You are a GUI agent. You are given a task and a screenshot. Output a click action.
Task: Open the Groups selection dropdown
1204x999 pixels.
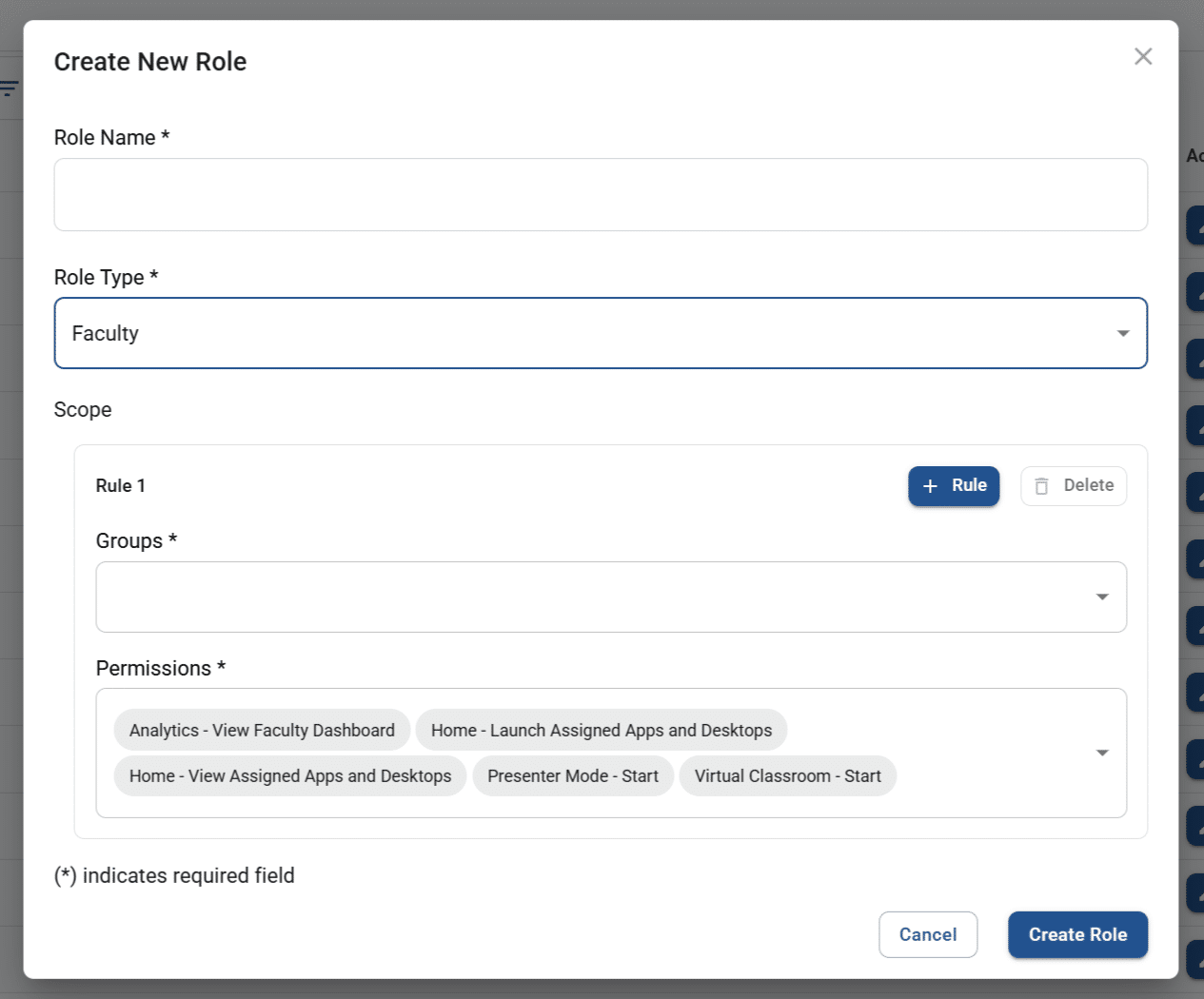pos(609,597)
